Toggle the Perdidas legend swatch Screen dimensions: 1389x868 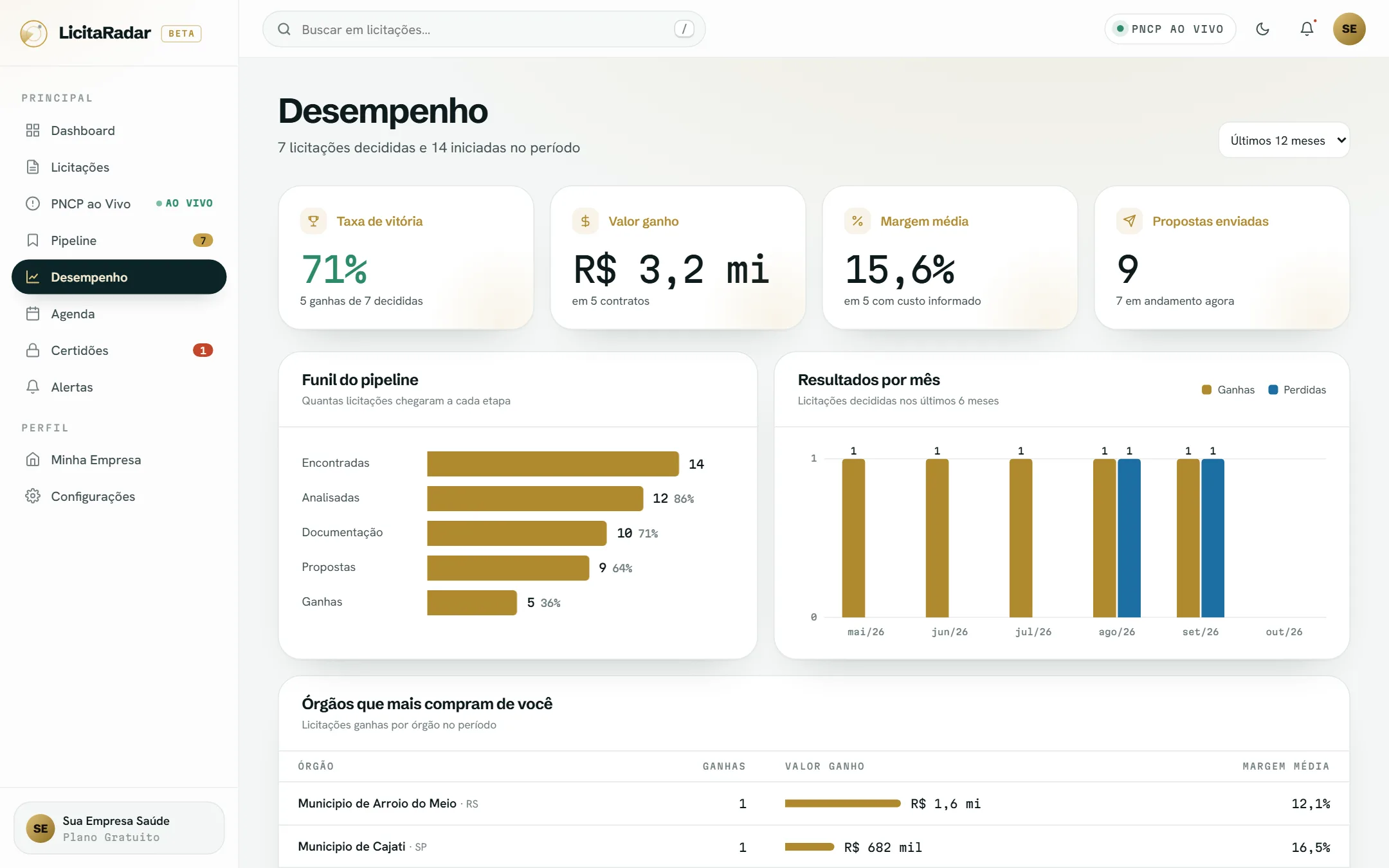(1273, 390)
